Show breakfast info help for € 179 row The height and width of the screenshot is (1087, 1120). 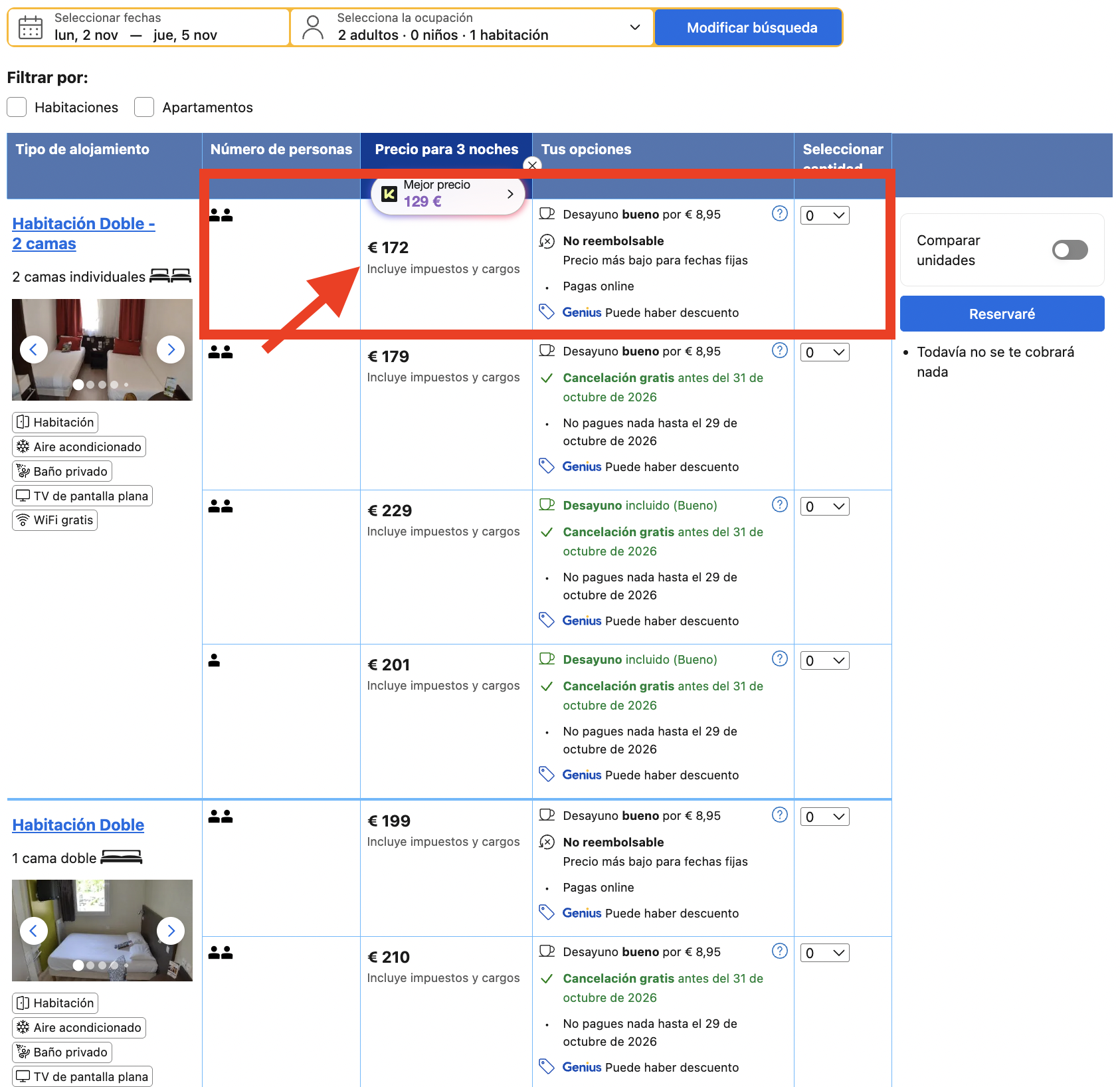(780, 350)
